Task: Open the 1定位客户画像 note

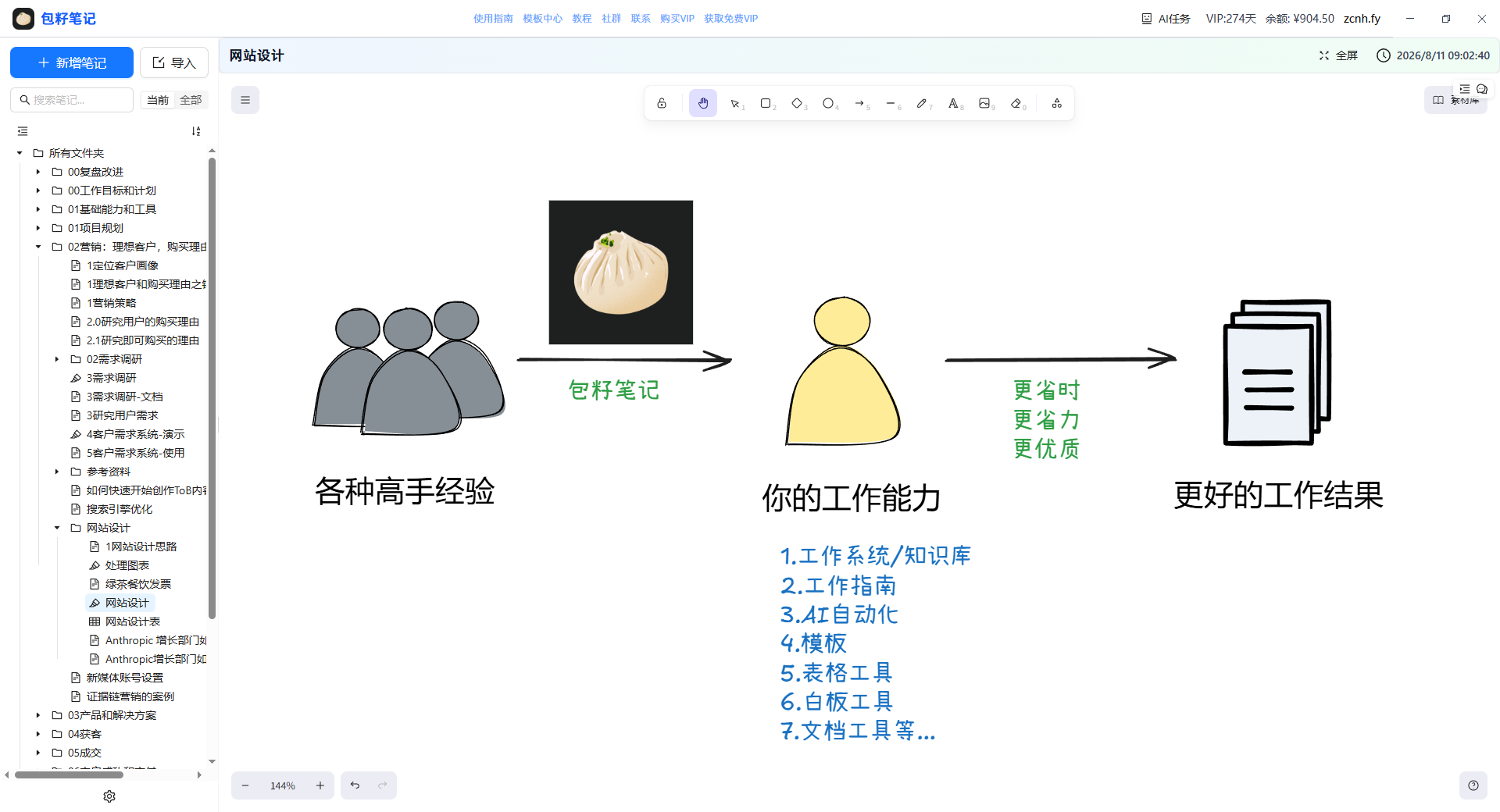Action: point(122,265)
